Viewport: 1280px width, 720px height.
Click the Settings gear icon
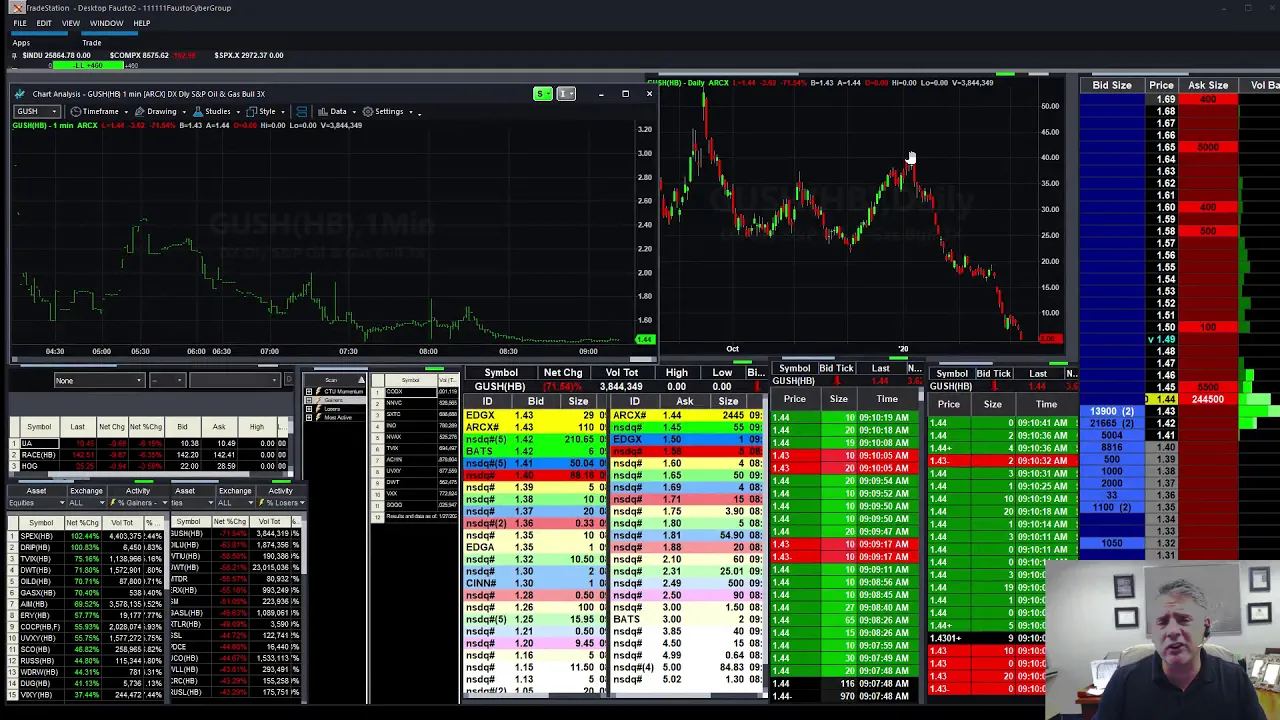pos(368,111)
